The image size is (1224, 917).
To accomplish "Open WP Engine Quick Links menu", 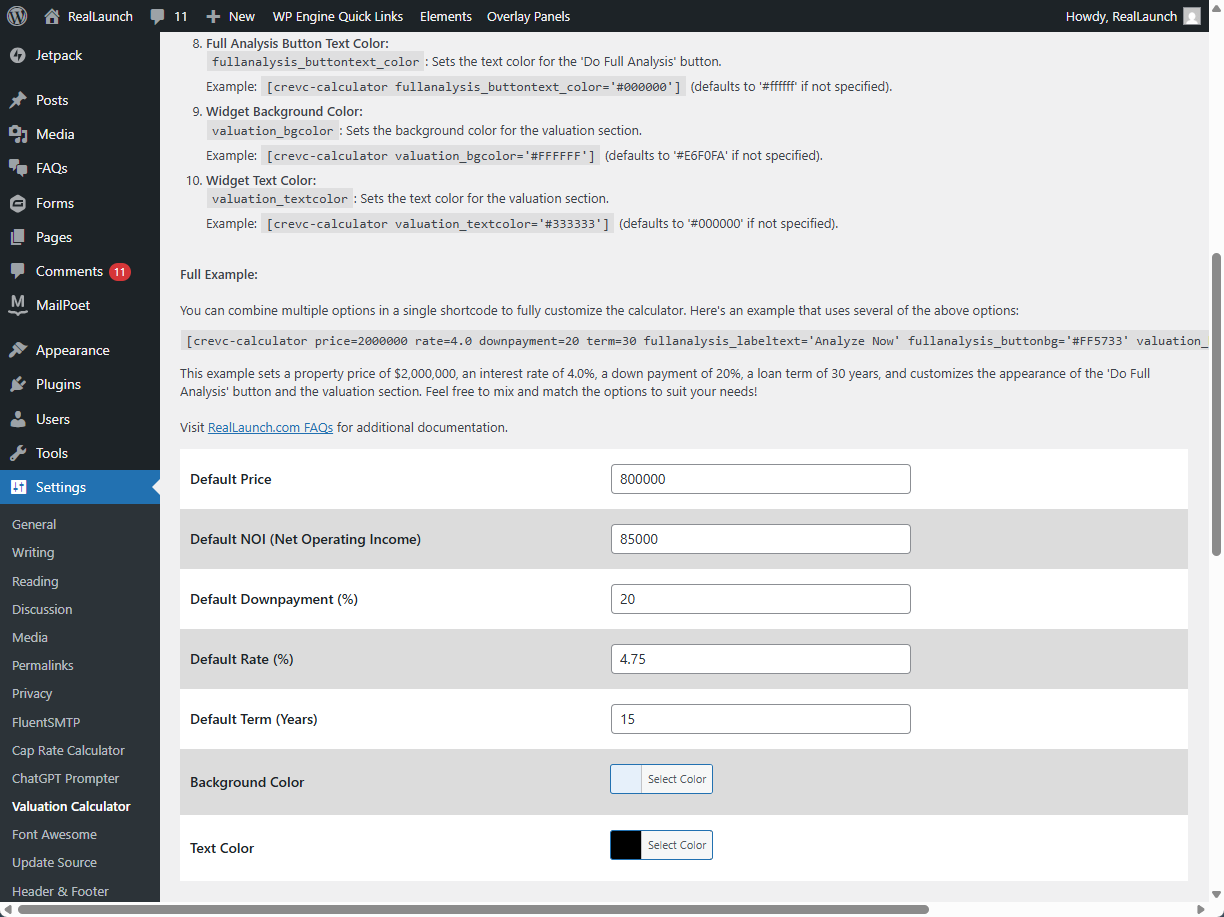I will coord(337,16).
